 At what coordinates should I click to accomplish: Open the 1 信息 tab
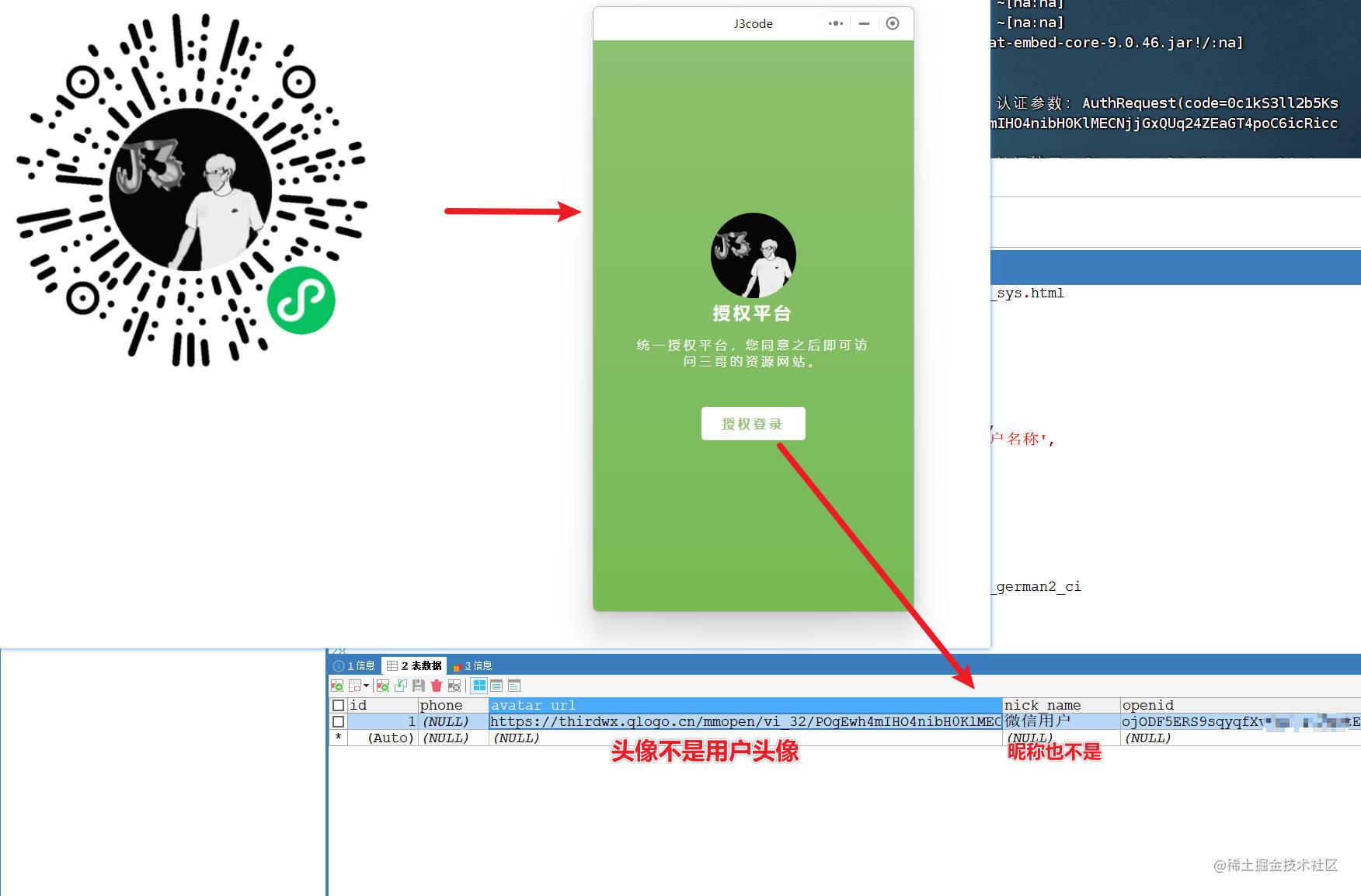[x=354, y=665]
